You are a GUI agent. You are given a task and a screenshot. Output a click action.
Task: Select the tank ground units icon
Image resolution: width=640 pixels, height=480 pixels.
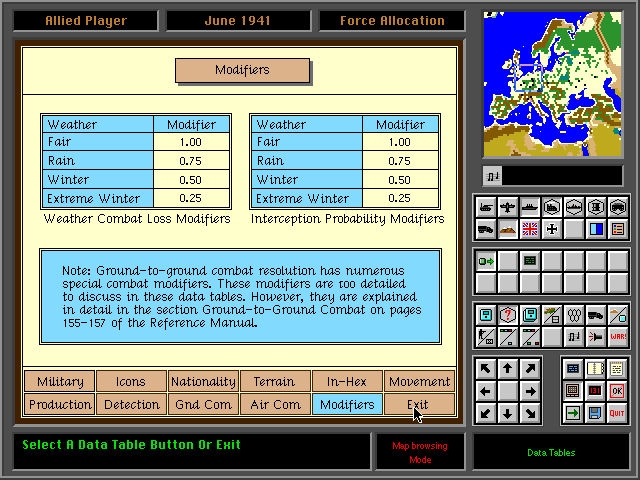click(485, 207)
